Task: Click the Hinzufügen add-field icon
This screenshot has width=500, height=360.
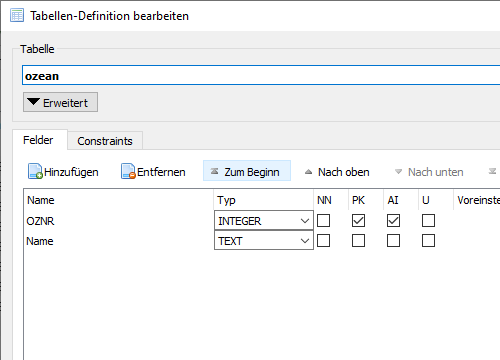Action: click(35, 171)
